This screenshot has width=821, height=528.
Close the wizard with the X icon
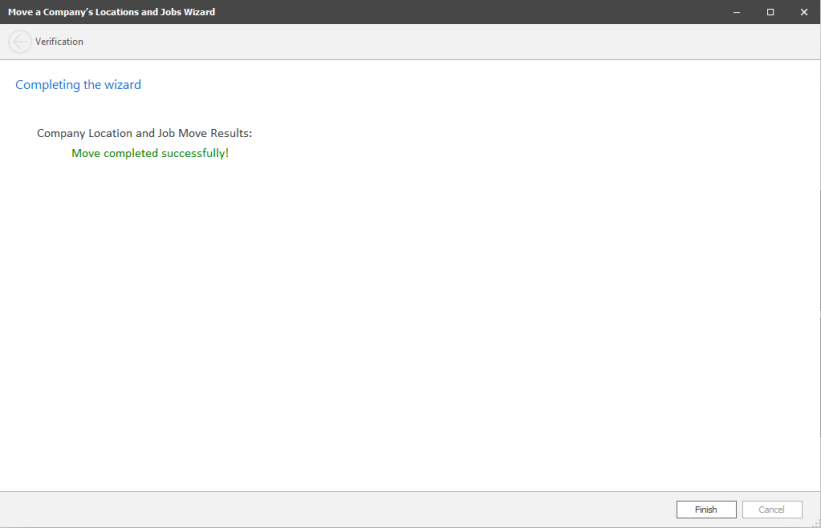point(804,12)
